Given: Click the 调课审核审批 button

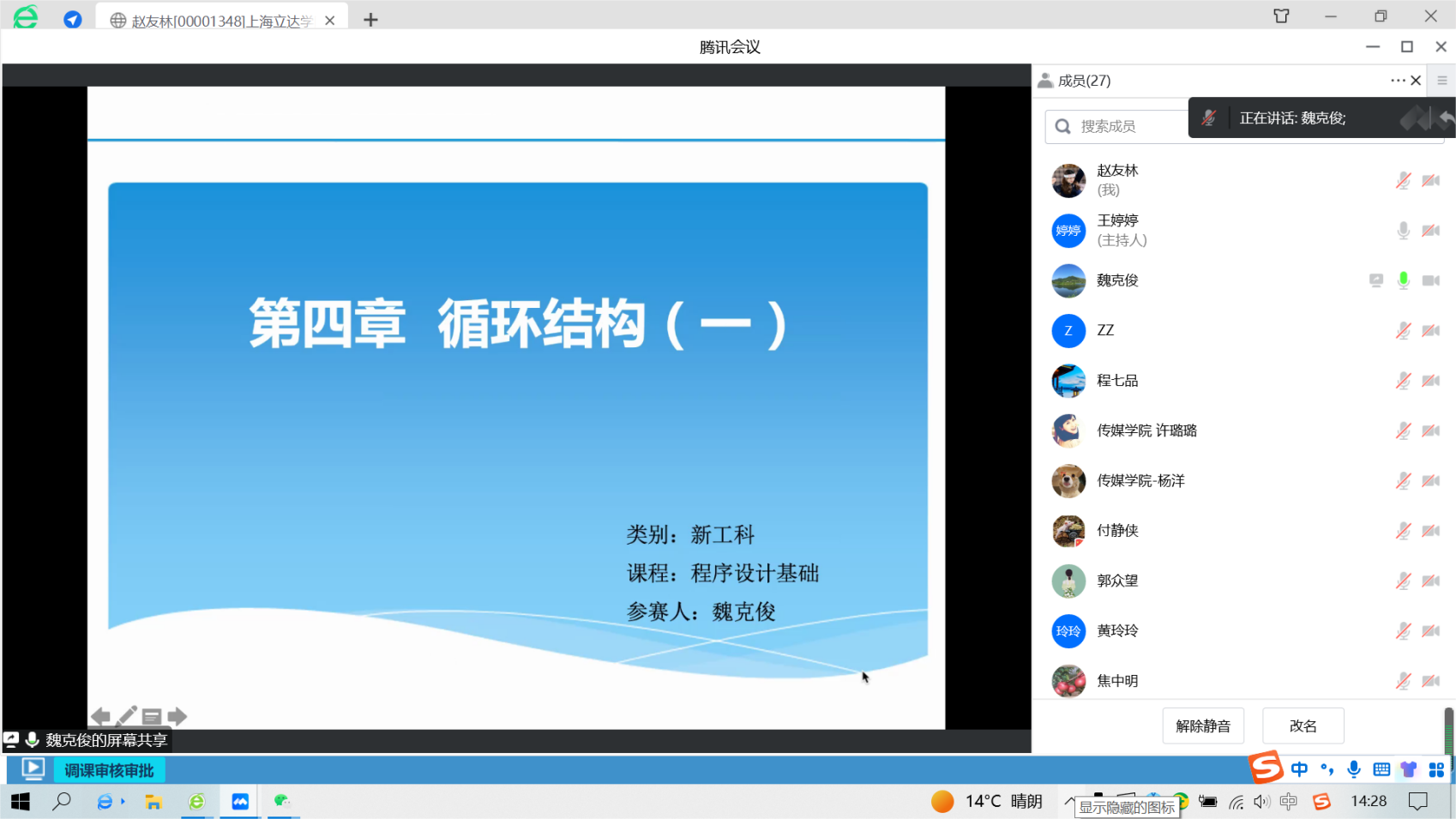Looking at the screenshot, I should [x=109, y=770].
